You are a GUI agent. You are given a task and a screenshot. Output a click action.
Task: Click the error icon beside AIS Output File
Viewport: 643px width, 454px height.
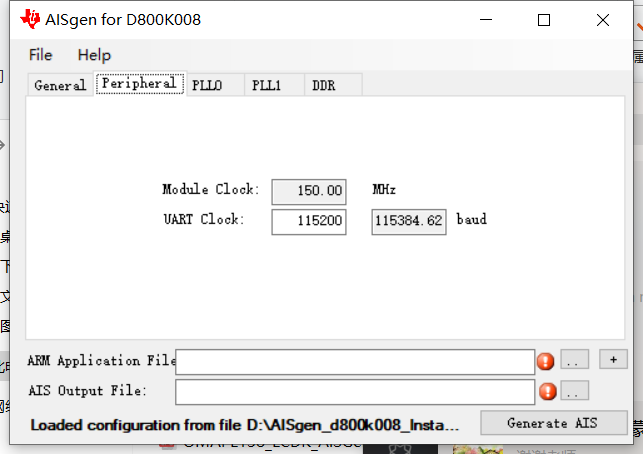tap(548, 391)
